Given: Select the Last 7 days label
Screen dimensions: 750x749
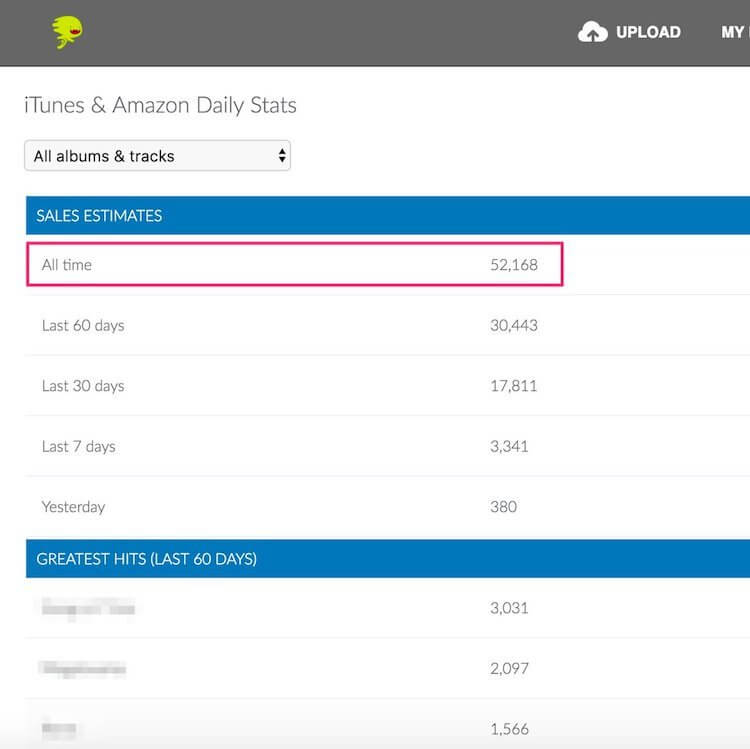Looking at the screenshot, I should (x=78, y=446).
